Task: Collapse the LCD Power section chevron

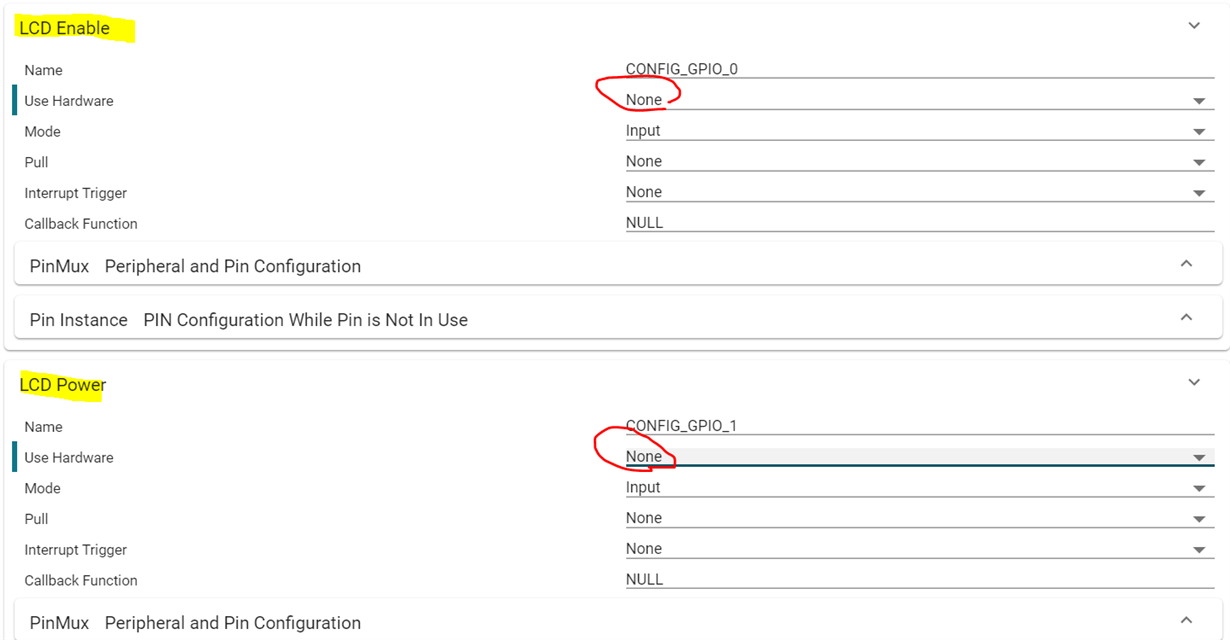Action: tap(1194, 382)
